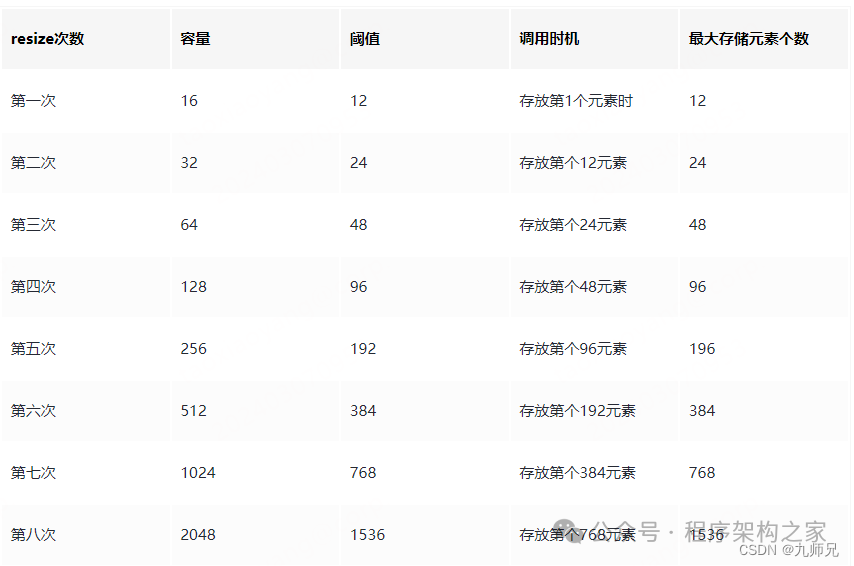
Task: Select the '第二次' row label
Action: [x=33, y=163]
